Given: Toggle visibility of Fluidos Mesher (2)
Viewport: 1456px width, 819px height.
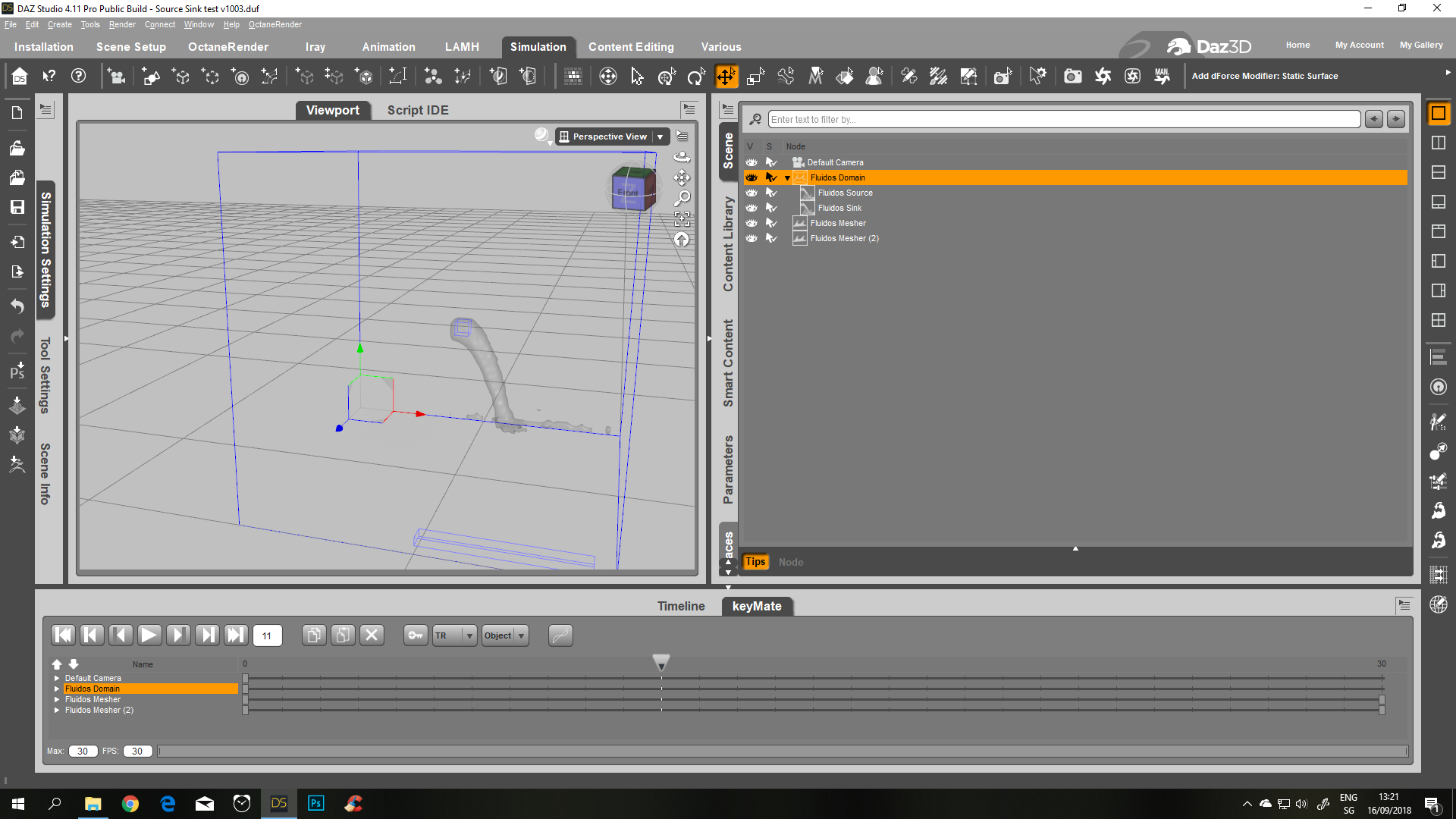Looking at the screenshot, I should 751,238.
